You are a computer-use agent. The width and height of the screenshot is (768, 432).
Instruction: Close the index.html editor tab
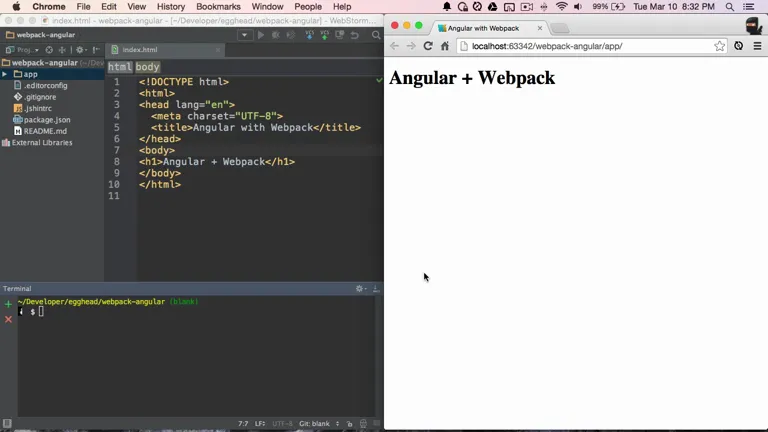218,49
